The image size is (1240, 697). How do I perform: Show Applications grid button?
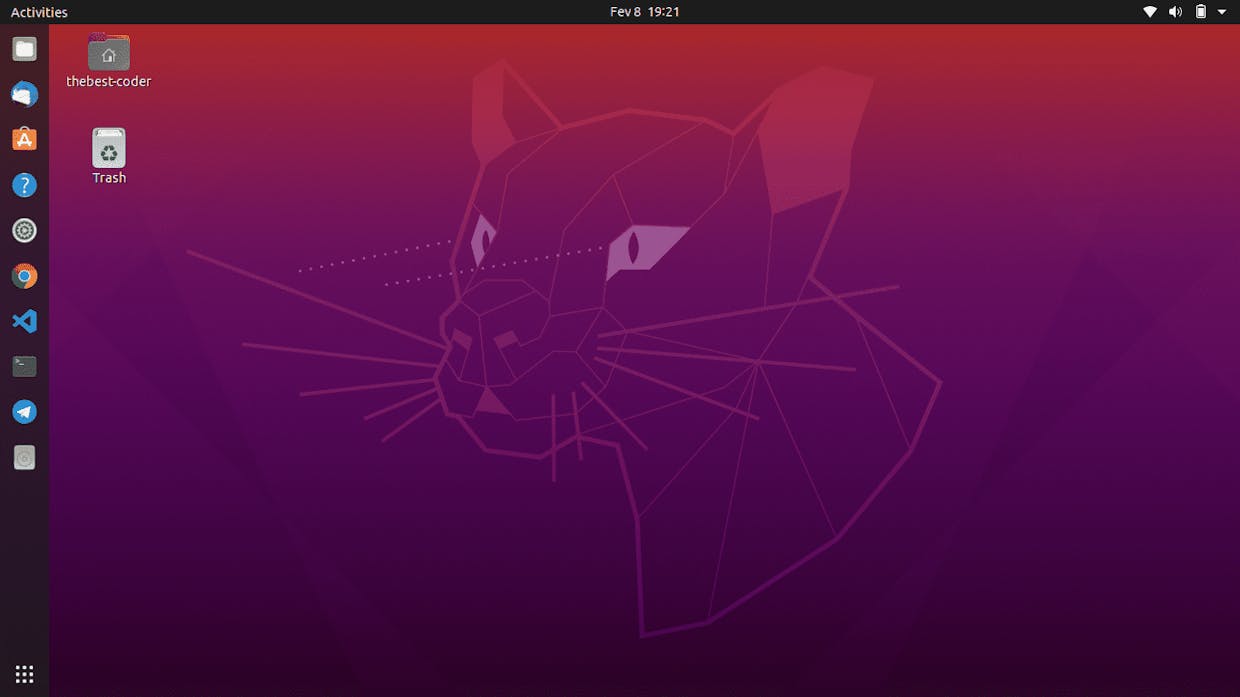24,673
